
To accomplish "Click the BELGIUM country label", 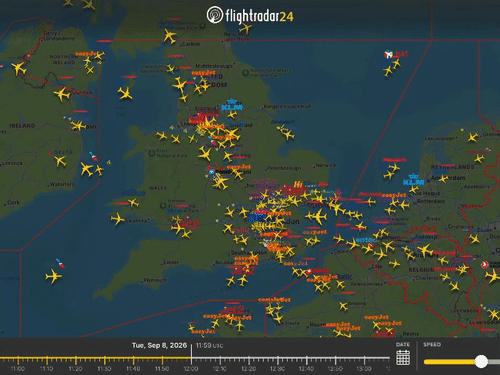I will pos(421,269).
